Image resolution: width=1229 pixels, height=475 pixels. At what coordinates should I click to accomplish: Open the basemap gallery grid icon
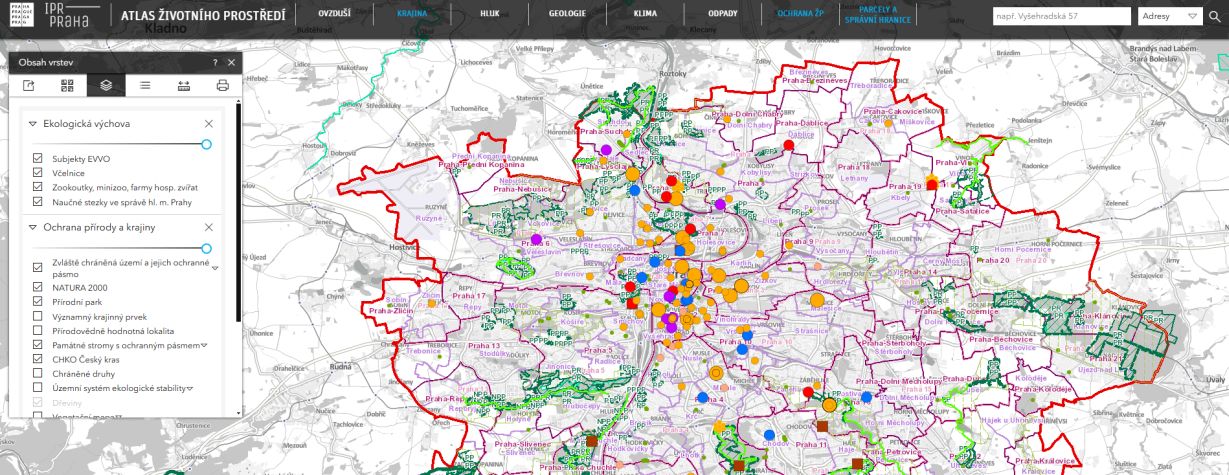click(68, 85)
